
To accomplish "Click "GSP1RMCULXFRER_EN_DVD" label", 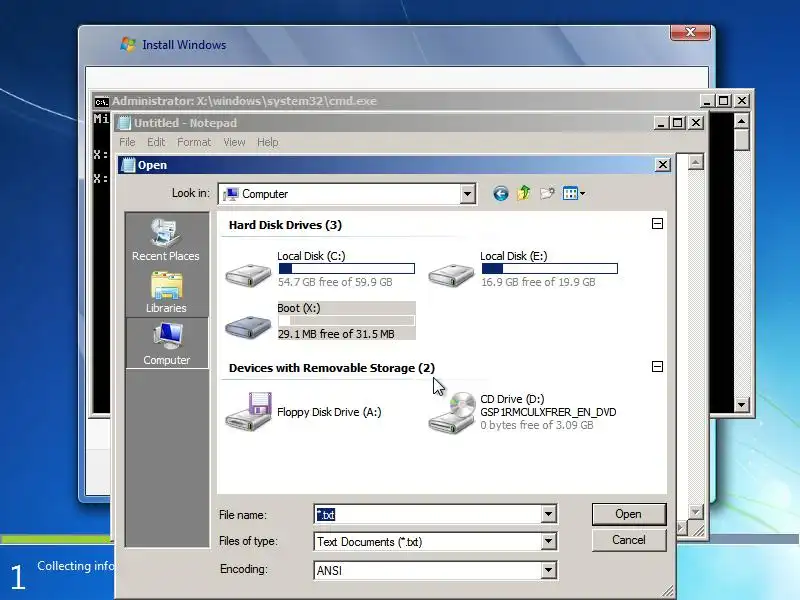I will point(548,412).
